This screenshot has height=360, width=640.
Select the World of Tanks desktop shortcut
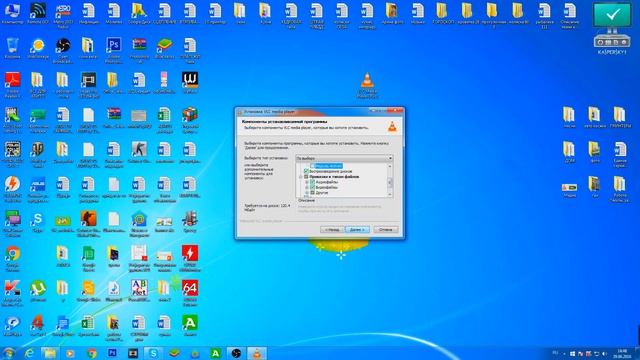pyautogui.click(x=38, y=154)
